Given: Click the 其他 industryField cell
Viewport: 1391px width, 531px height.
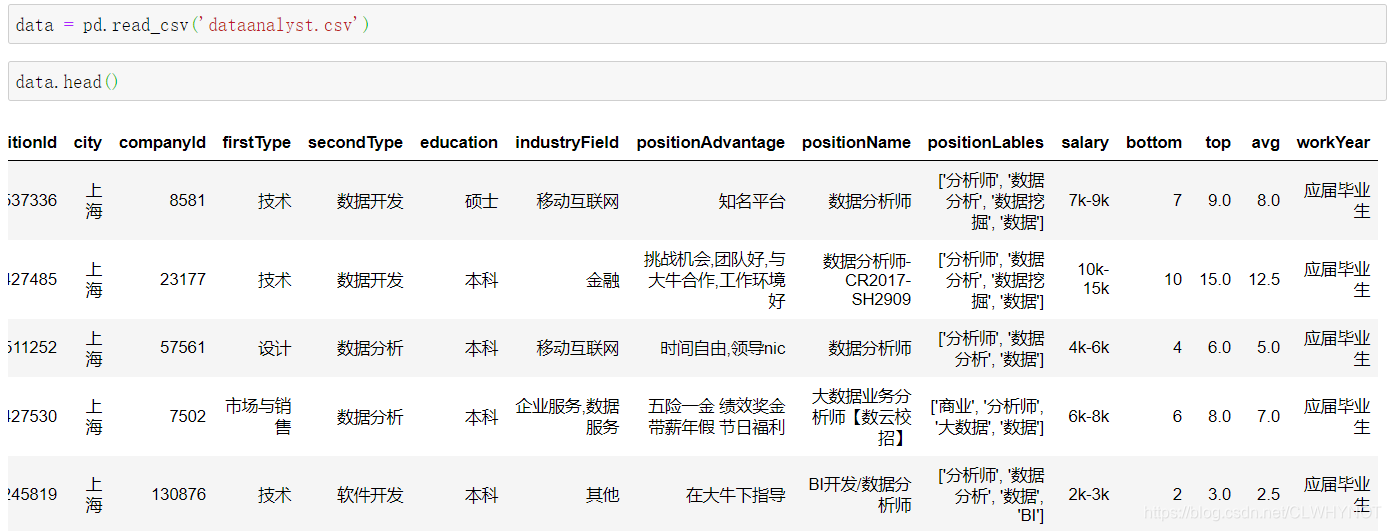Looking at the screenshot, I should pos(603,495).
